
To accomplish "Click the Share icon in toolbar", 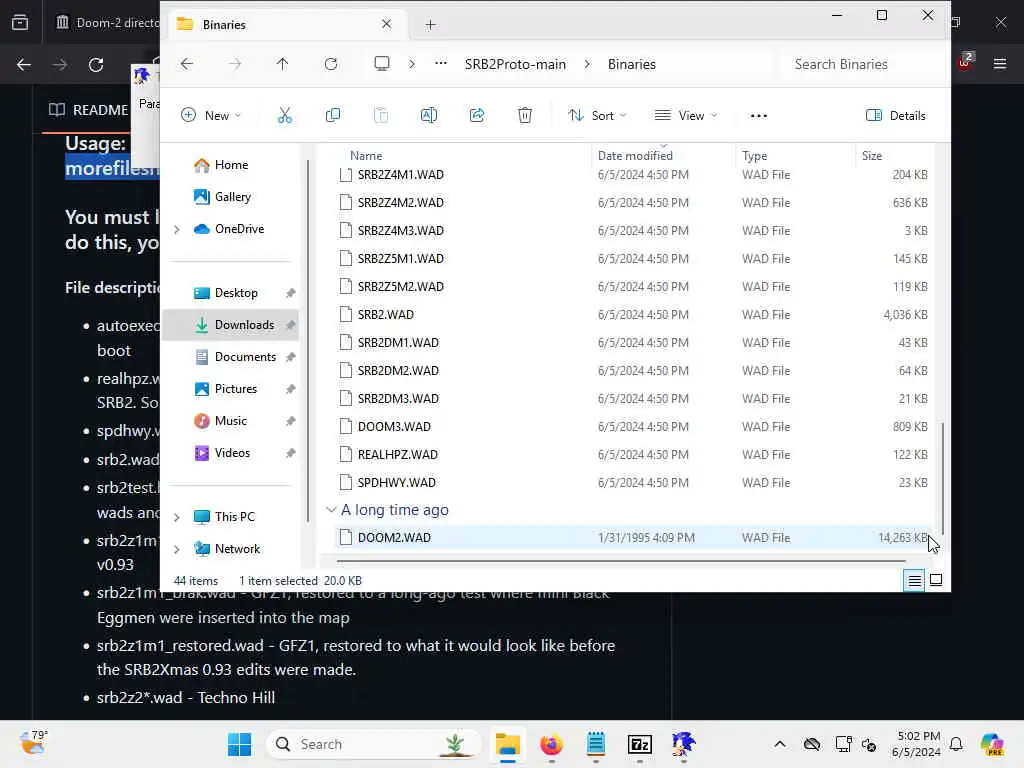I will point(477,116).
